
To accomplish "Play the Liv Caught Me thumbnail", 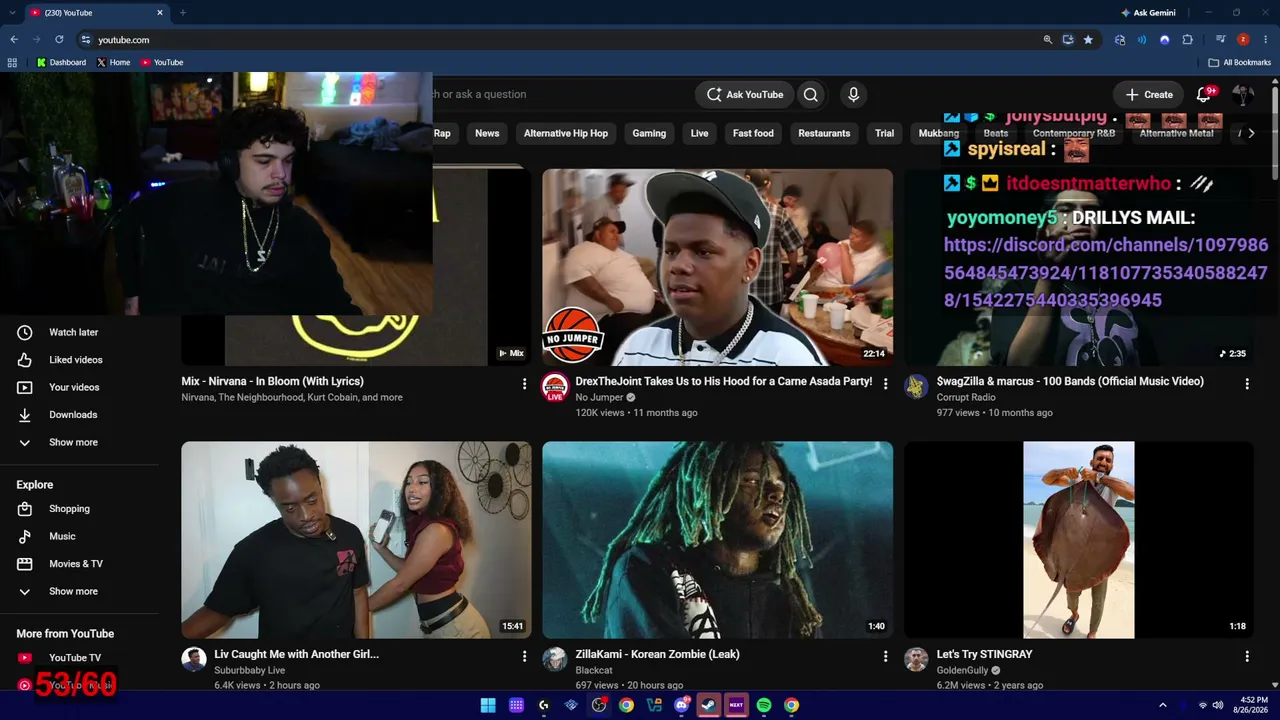I will click(356, 540).
